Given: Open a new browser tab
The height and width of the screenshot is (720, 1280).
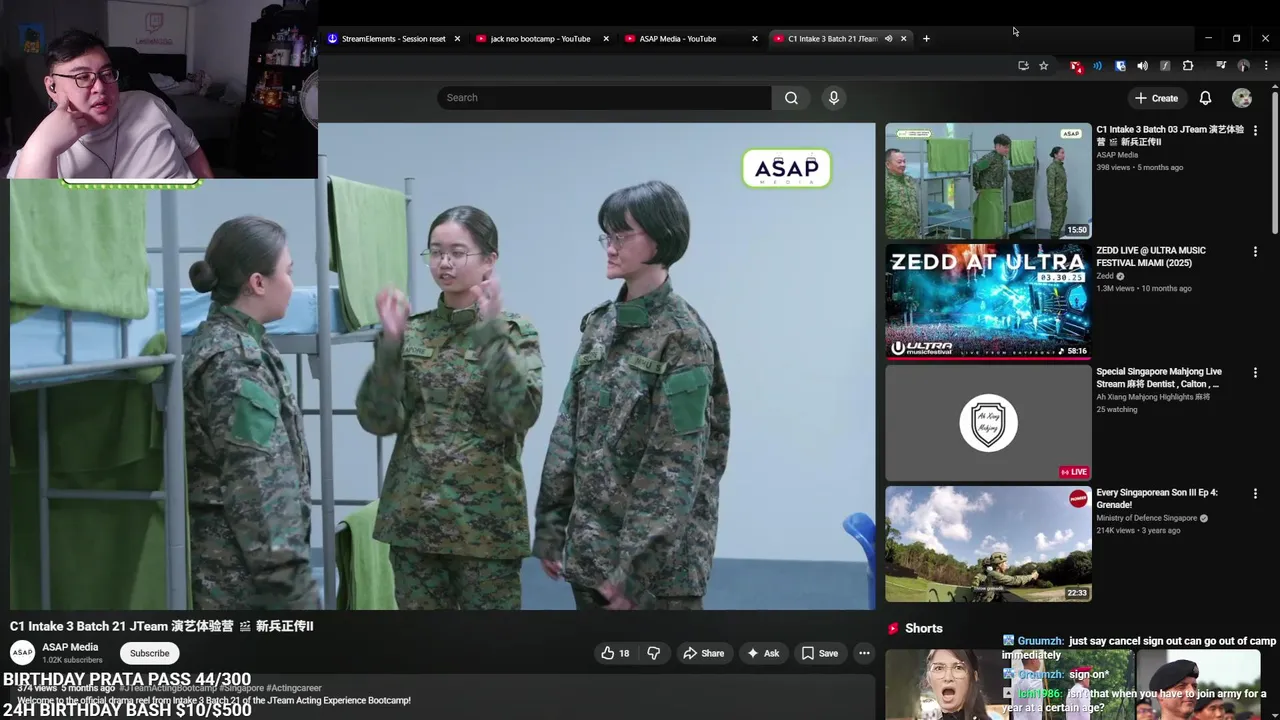Looking at the screenshot, I should tap(926, 39).
